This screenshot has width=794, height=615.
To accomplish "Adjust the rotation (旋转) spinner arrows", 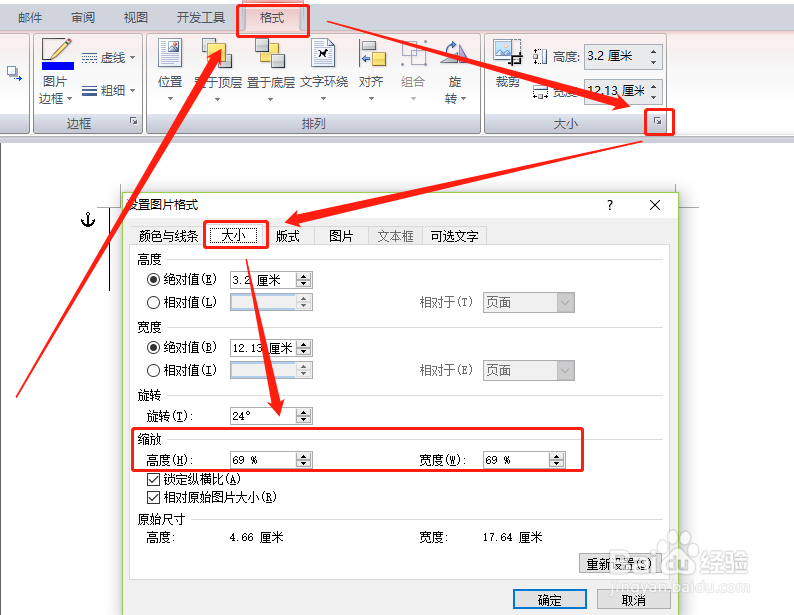I will 304,416.
